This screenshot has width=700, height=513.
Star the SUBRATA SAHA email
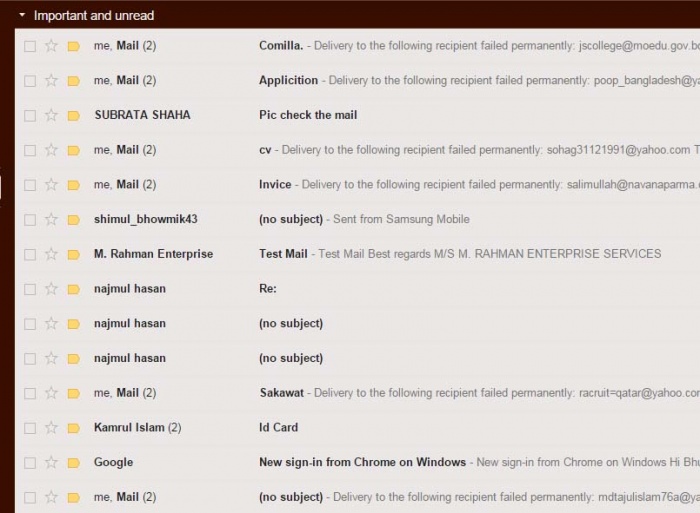tap(51, 115)
